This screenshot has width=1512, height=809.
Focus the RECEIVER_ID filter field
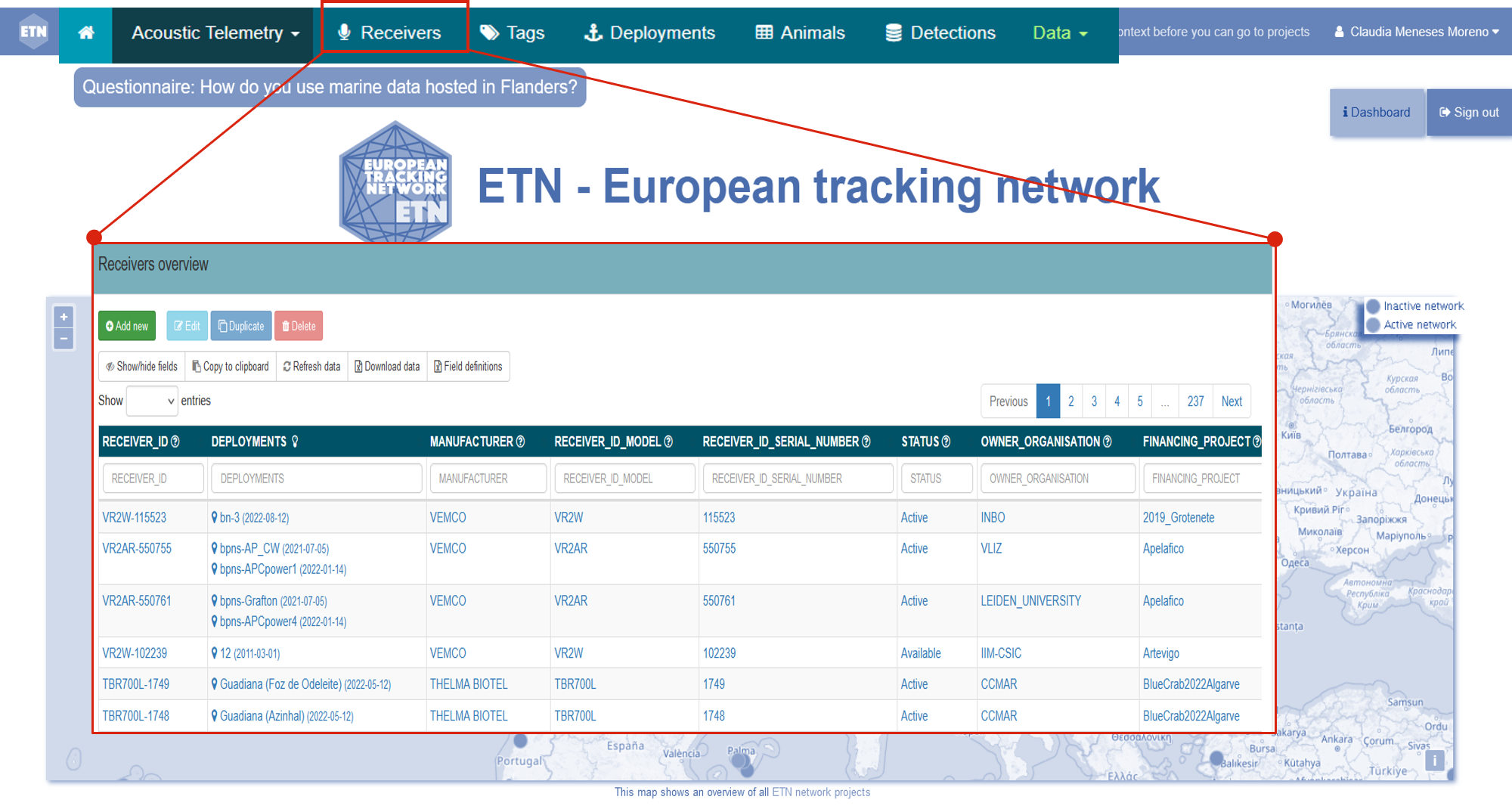[x=153, y=479]
